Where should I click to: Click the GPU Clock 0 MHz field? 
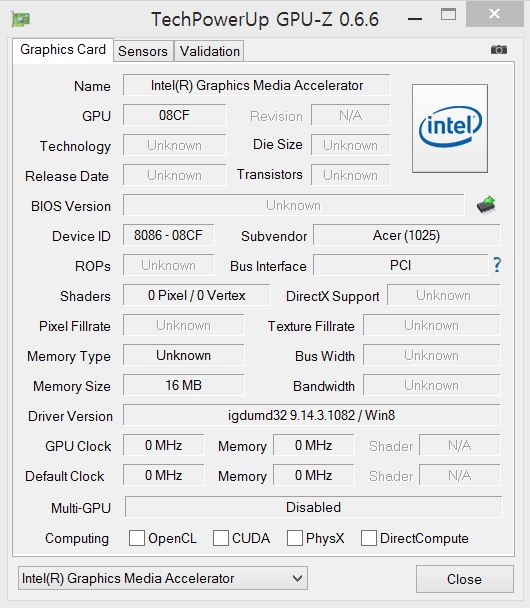(x=164, y=445)
